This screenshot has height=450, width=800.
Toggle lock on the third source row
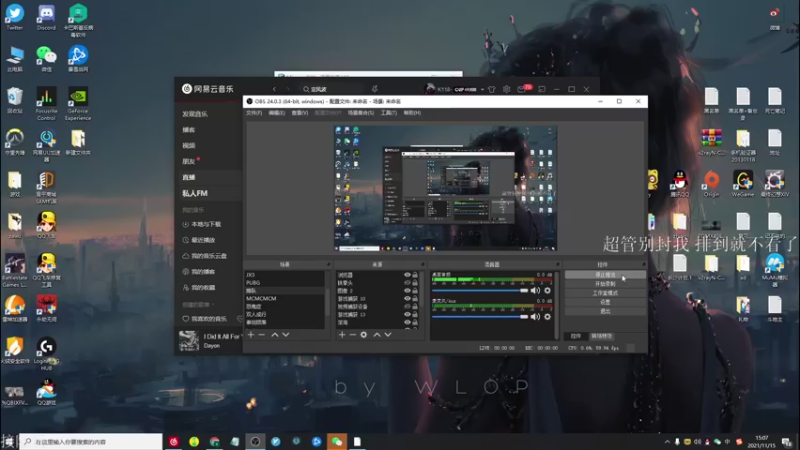(x=415, y=291)
